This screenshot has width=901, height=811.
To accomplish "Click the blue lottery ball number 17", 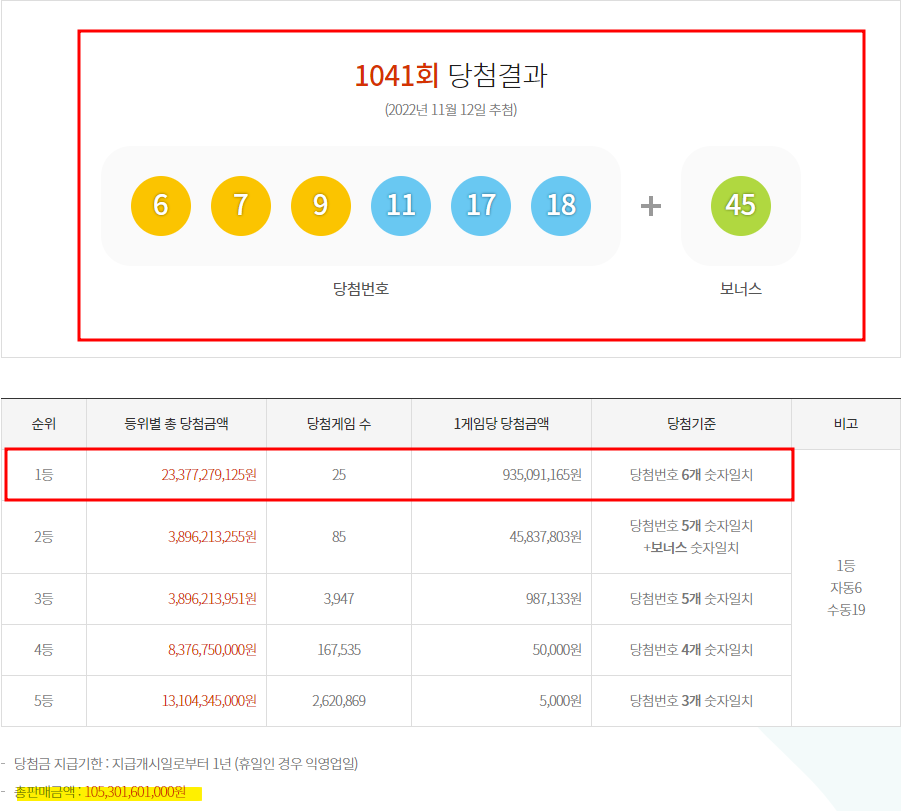I will tap(481, 206).
